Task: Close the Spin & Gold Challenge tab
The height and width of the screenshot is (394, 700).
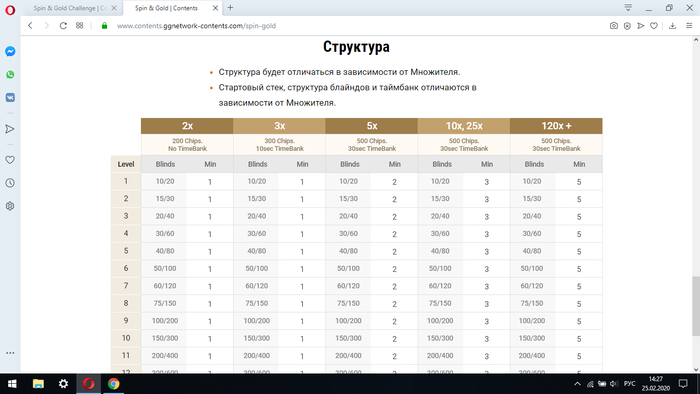Action: coord(114,8)
